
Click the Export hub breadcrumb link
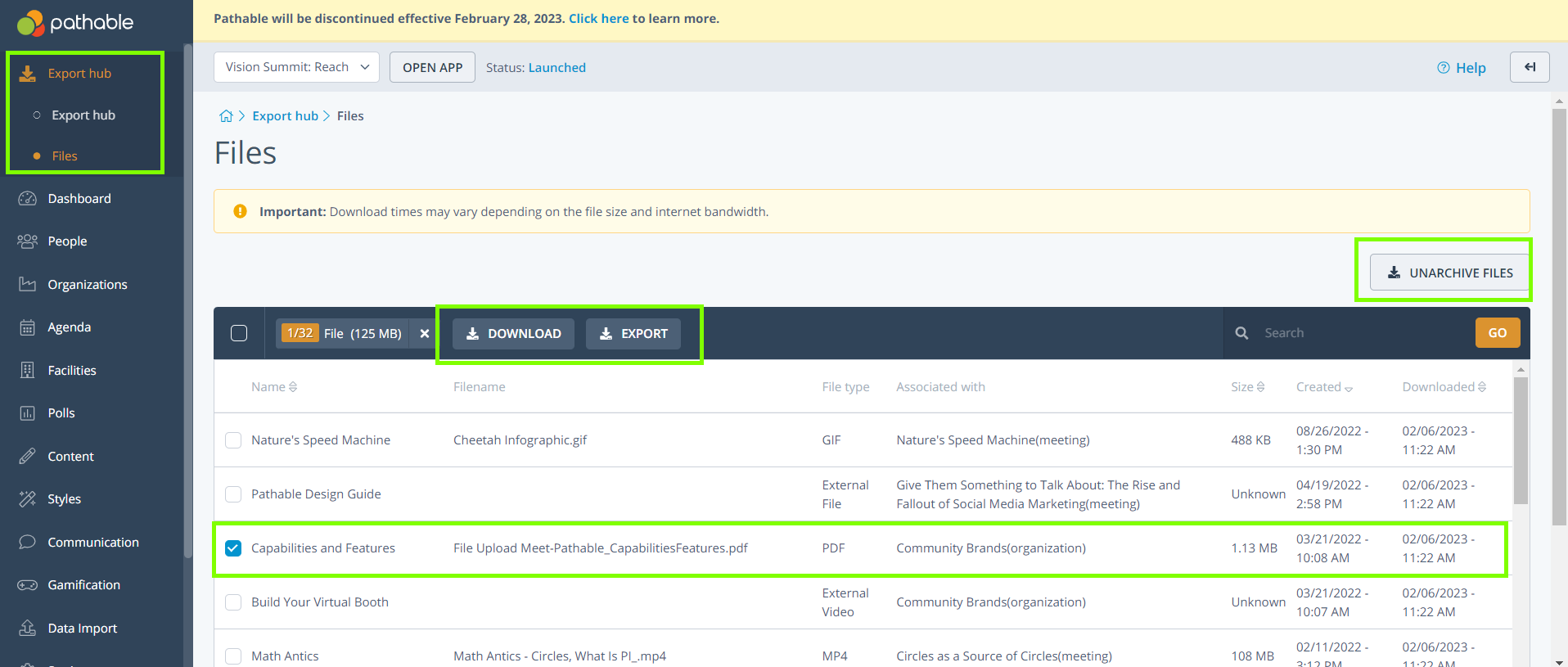285,116
